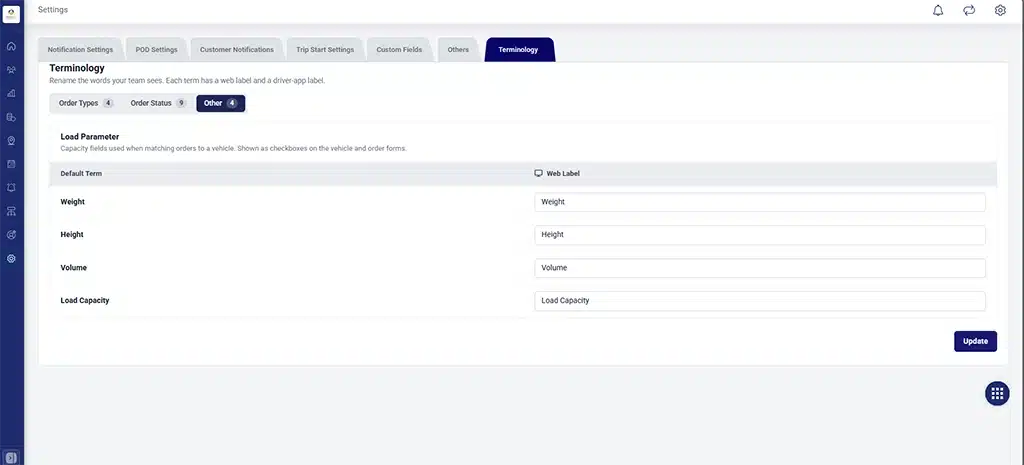Click the "Load Capacity" default term text
This screenshot has width=1024, height=465.
pyautogui.click(x=85, y=300)
